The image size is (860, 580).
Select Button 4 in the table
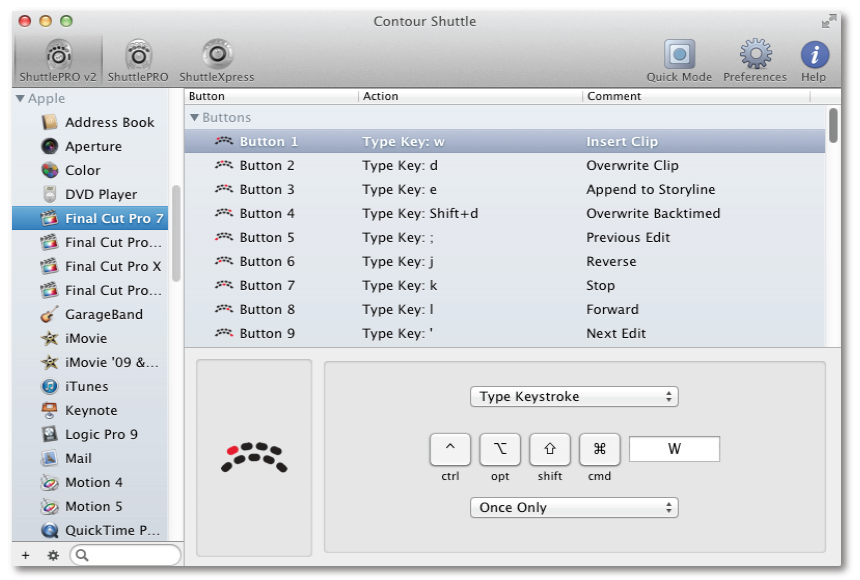point(505,213)
